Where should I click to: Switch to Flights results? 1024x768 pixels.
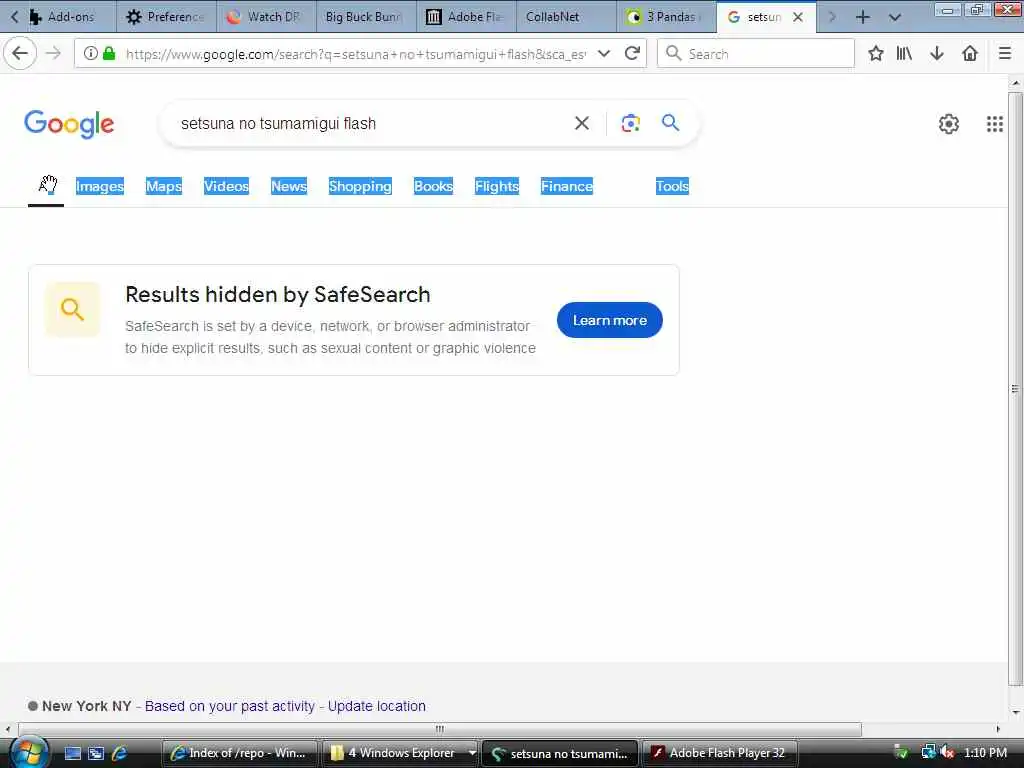(496, 186)
